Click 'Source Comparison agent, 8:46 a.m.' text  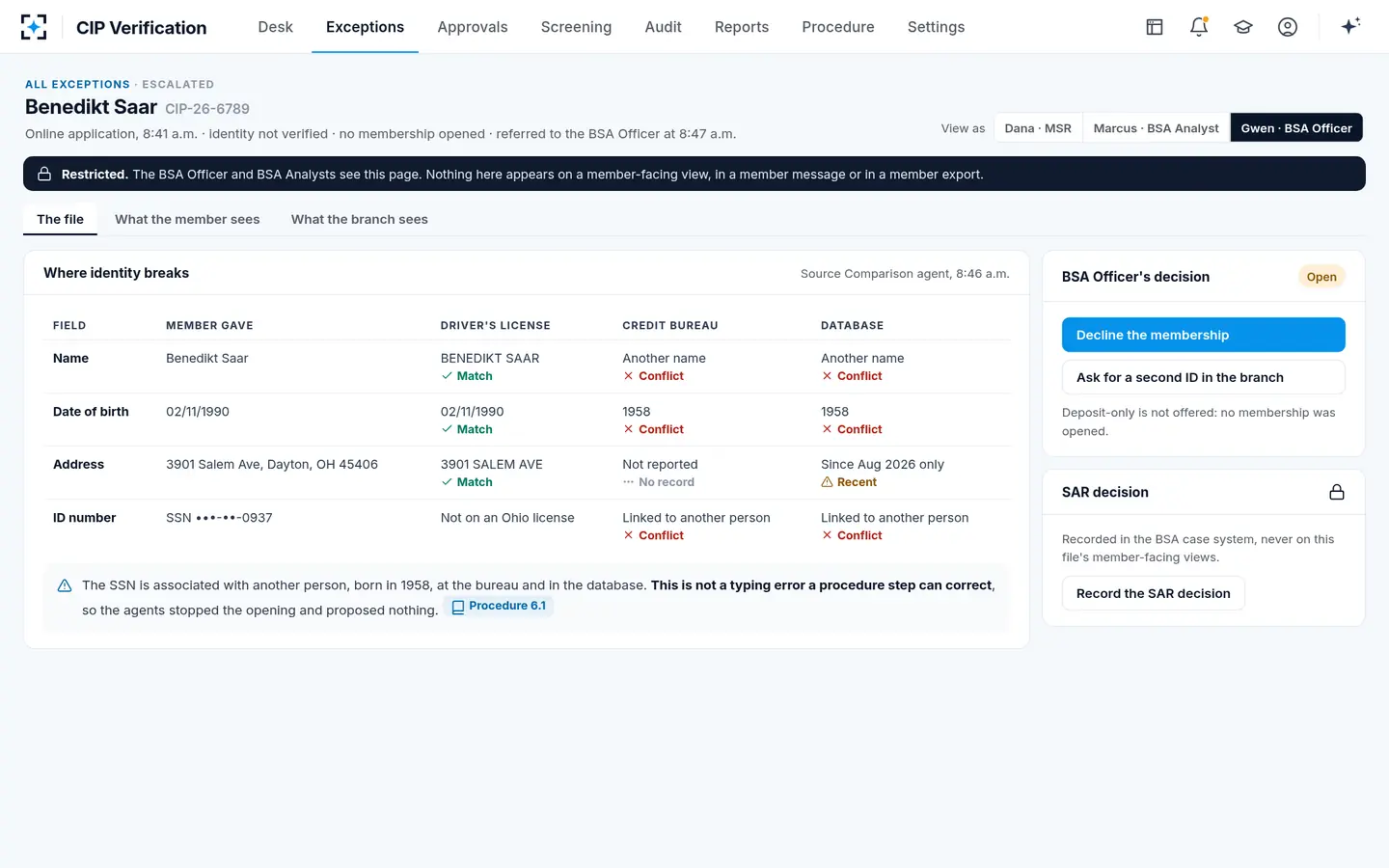click(x=905, y=274)
